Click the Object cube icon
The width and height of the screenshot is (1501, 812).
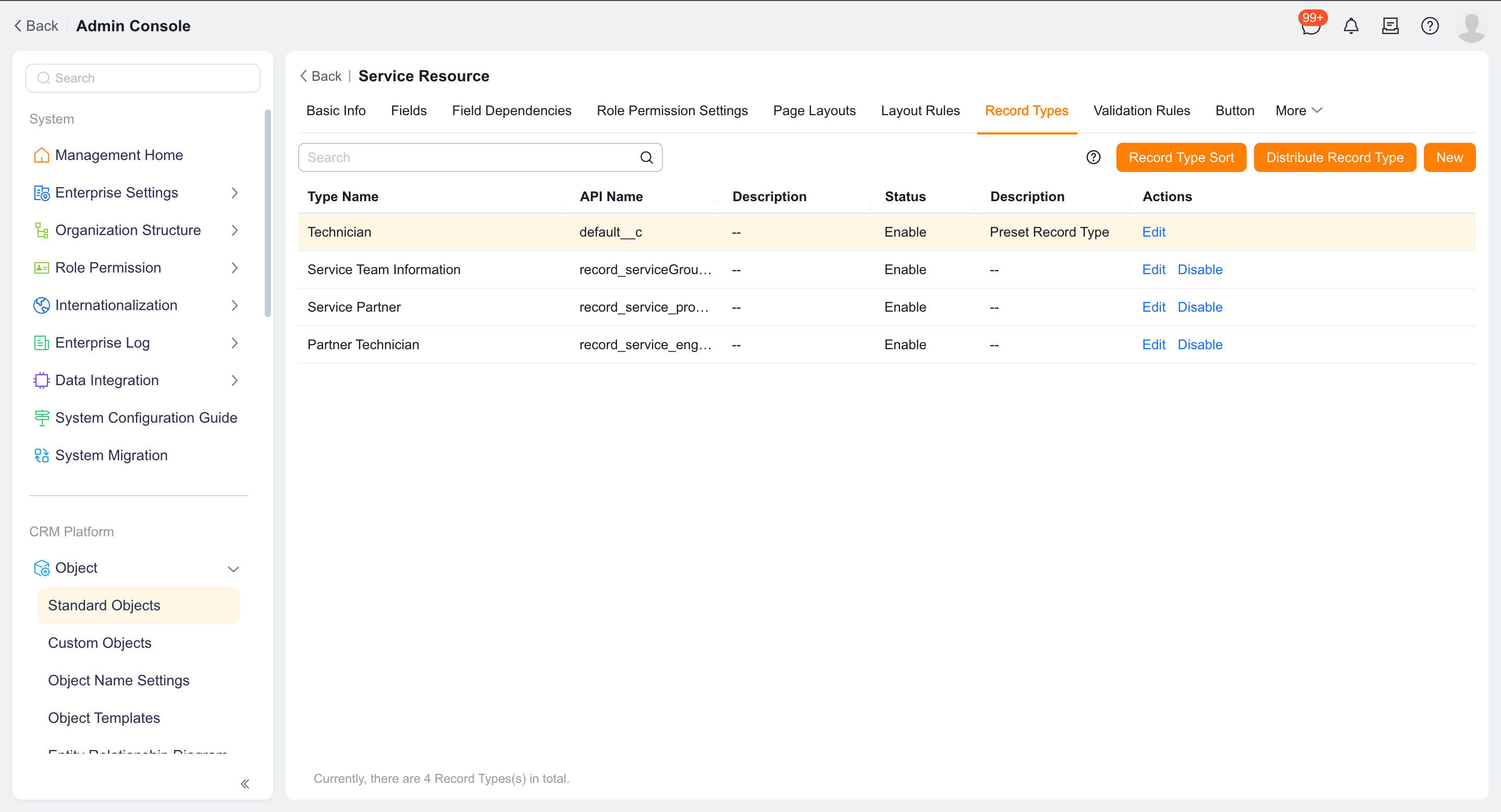click(x=41, y=568)
